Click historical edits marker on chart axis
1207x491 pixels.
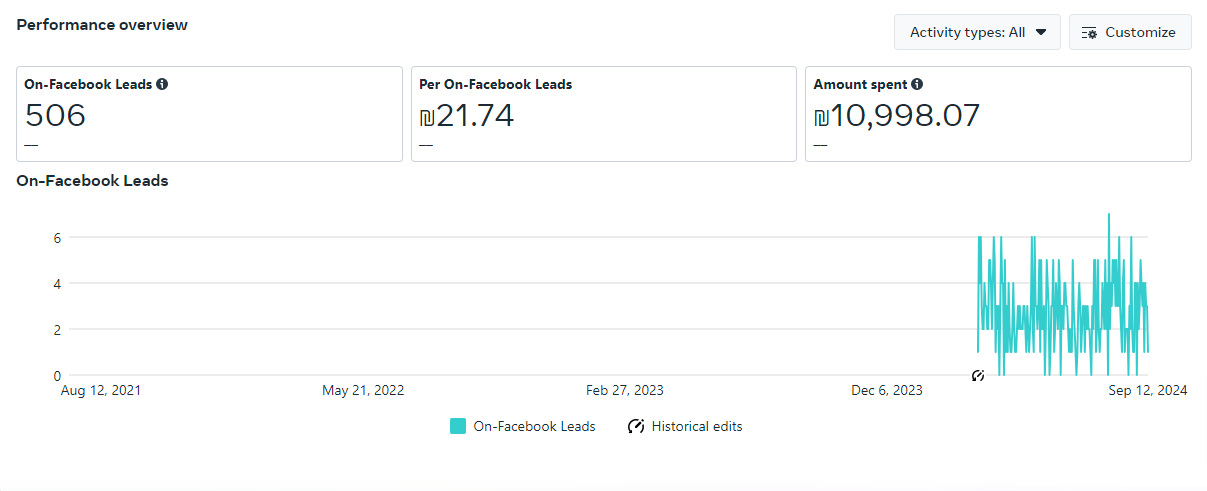click(978, 375)
